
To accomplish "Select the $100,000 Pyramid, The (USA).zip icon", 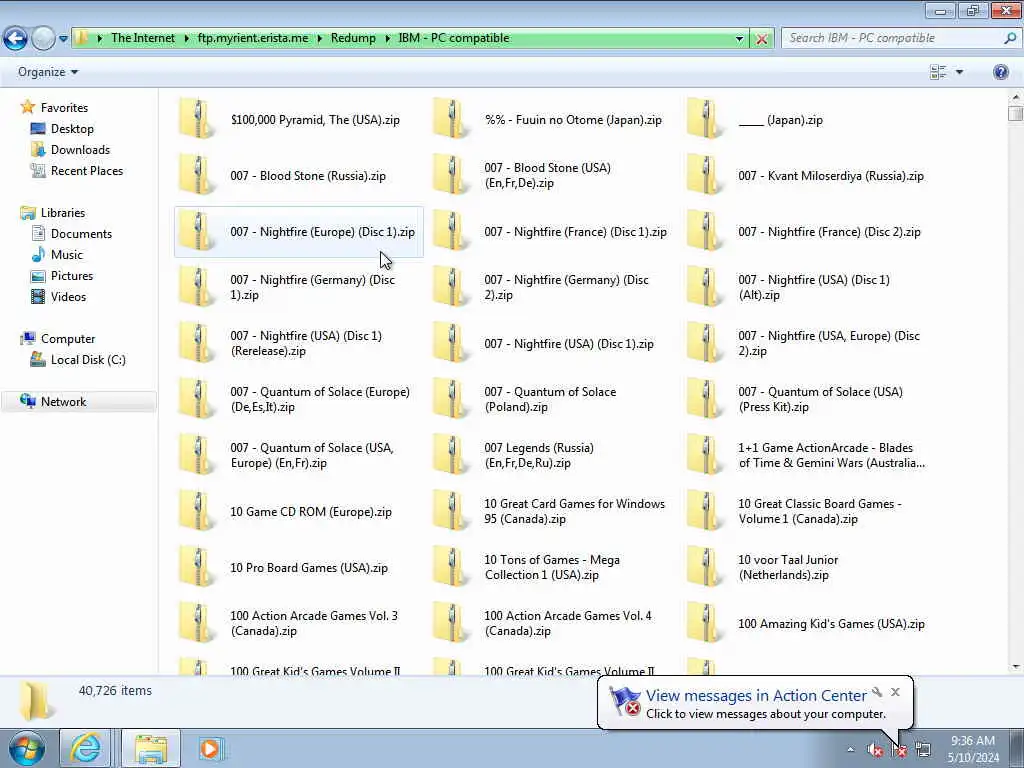I will tap(196, 120).
